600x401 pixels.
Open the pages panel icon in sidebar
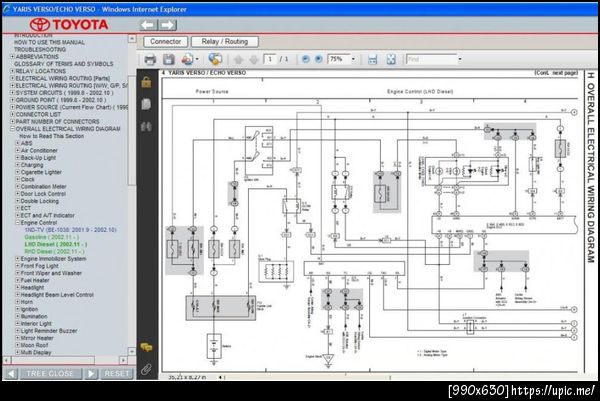click(x=146, y=104)
